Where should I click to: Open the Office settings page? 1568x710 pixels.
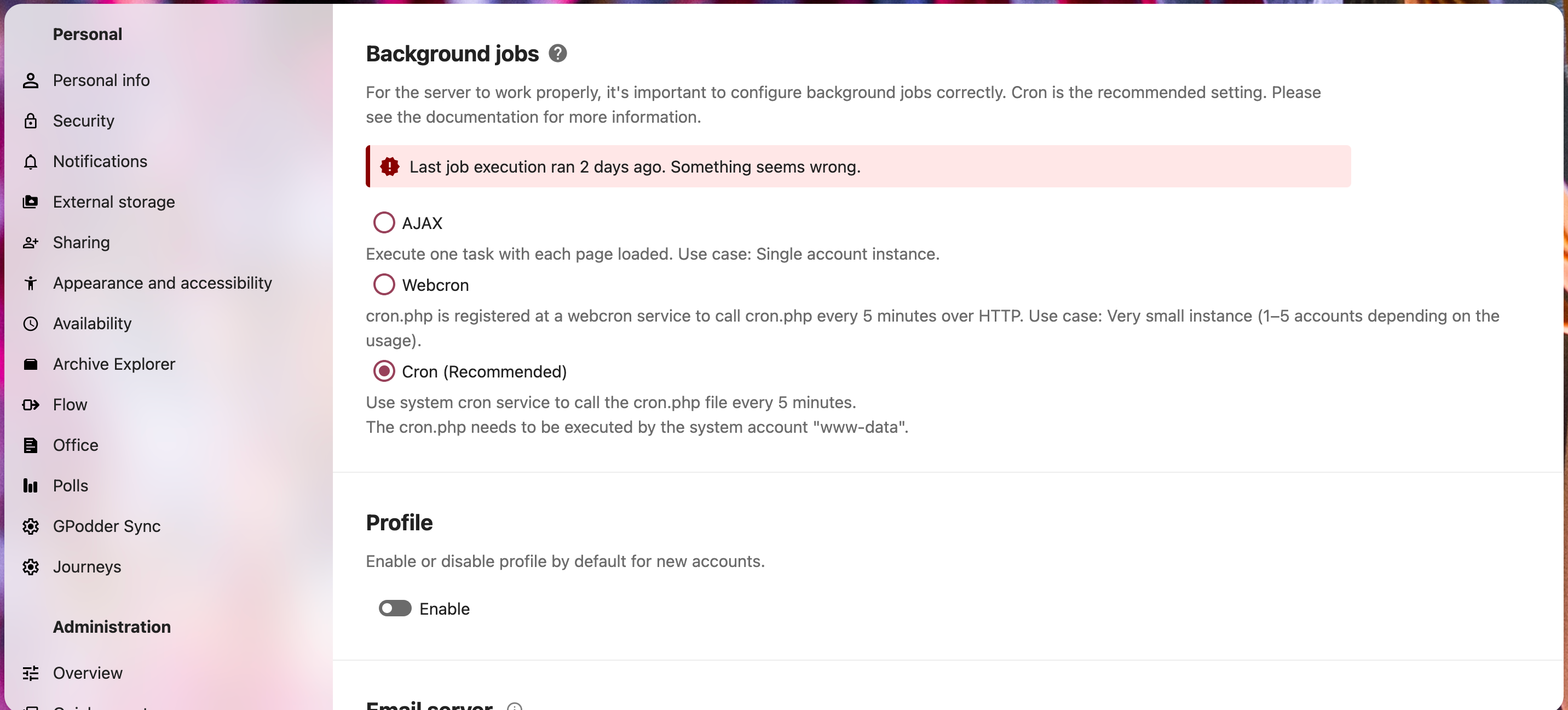pyautogui.click(x=75, y=445)
